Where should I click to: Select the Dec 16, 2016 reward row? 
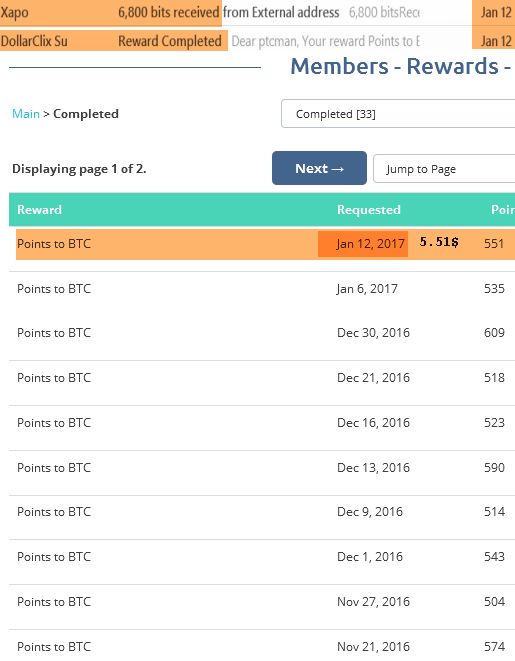pos(262,423)
